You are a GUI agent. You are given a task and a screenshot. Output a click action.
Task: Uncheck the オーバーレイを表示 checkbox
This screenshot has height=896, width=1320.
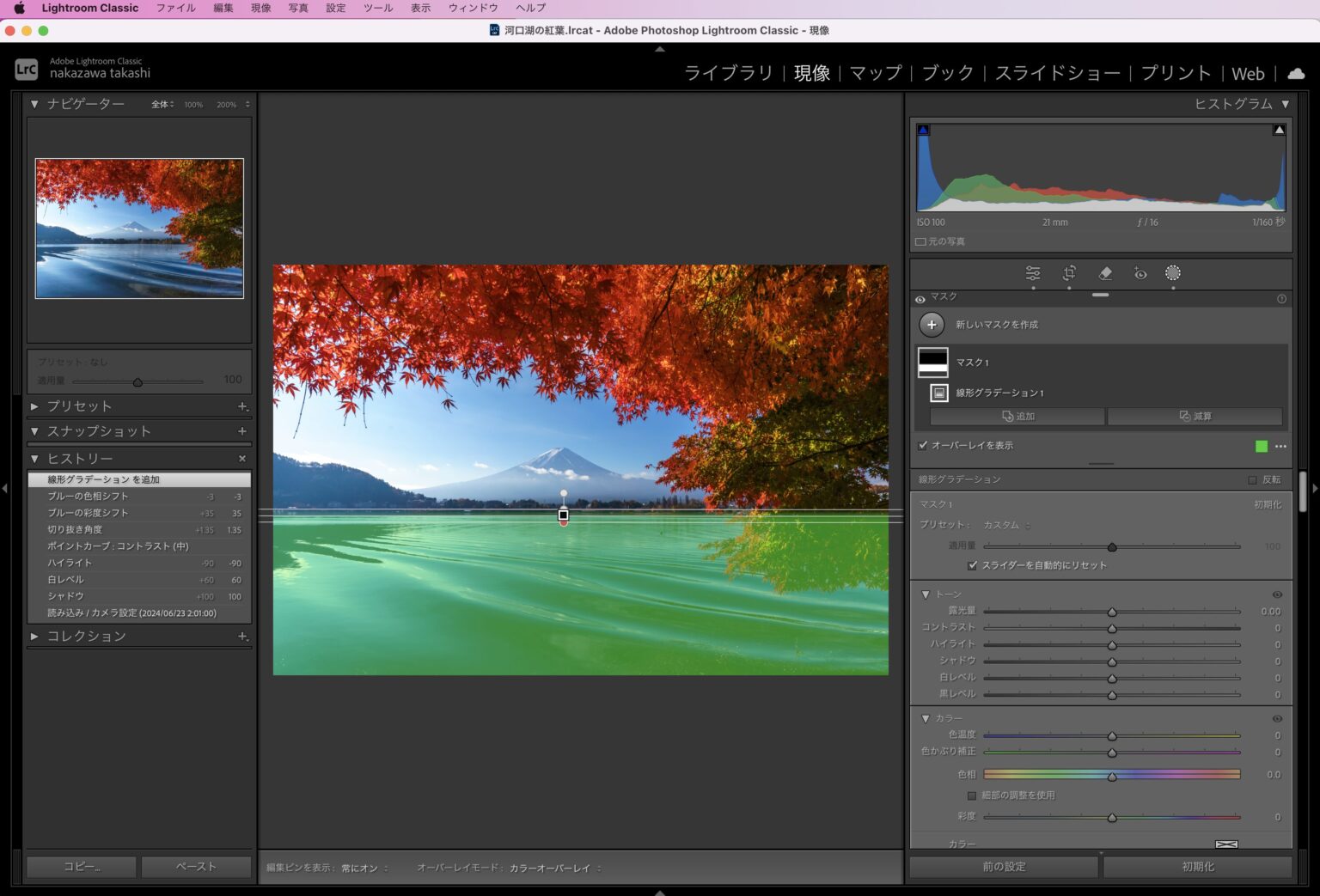[x=923, y=446]
